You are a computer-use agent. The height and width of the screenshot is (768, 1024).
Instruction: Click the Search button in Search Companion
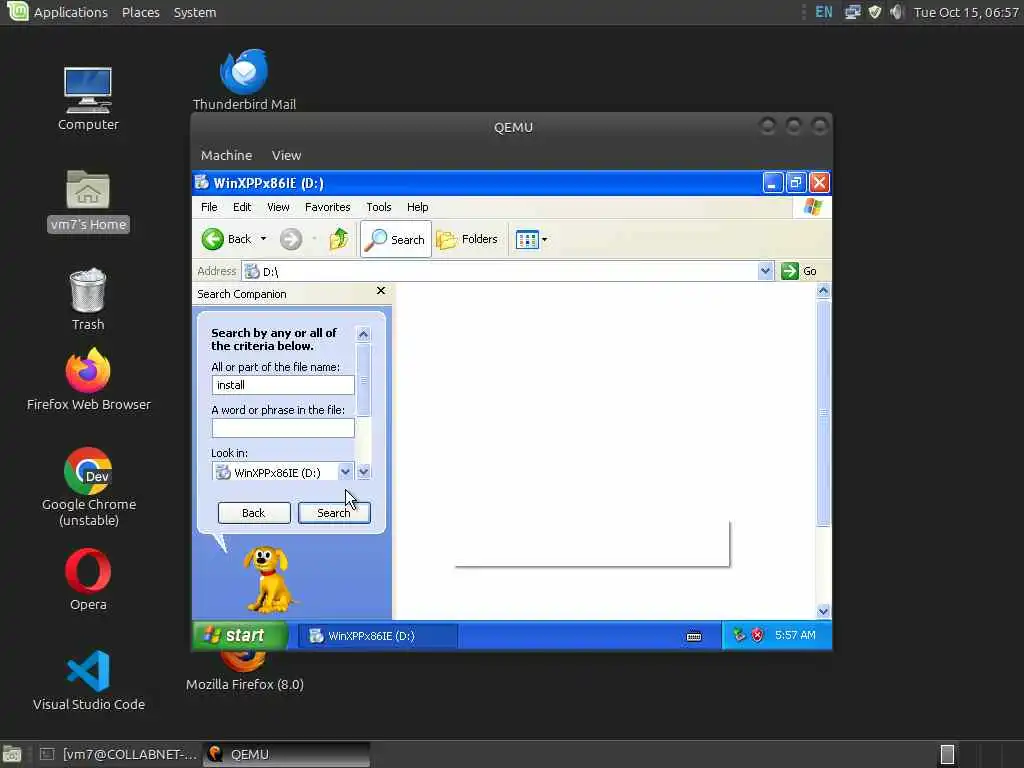point(334,513)
